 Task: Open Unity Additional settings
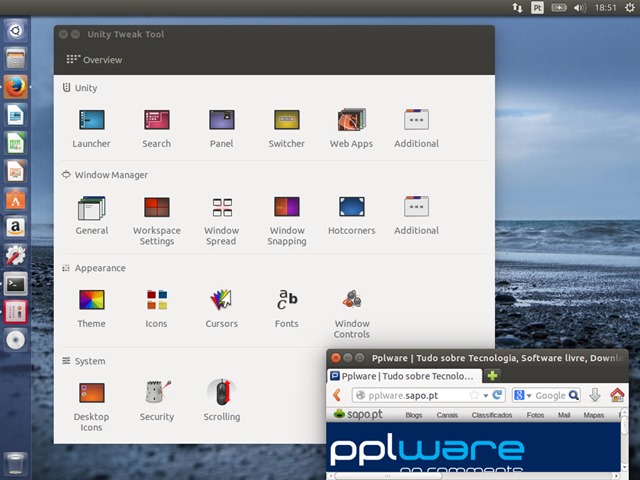[416, 129]
